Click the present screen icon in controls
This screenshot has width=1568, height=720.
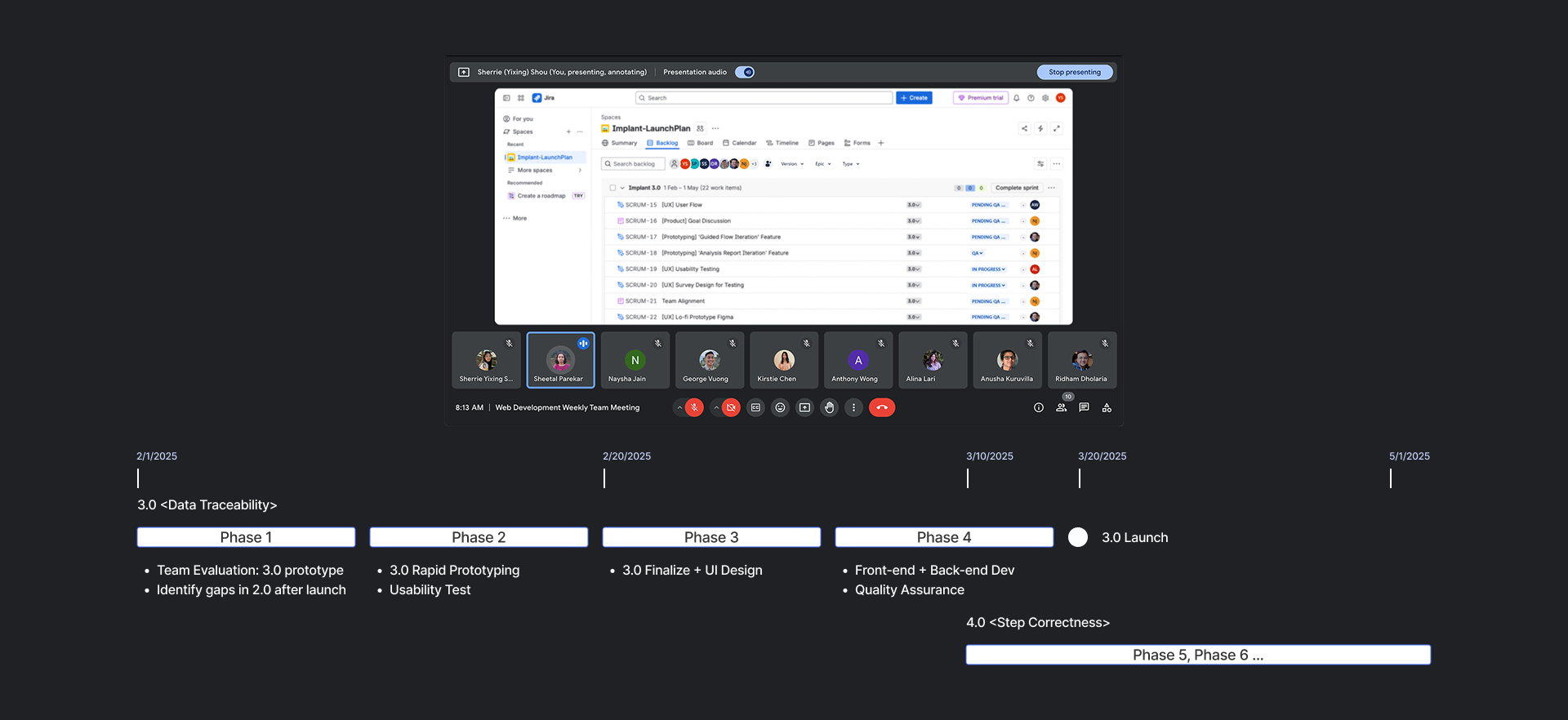pos(805,407)
